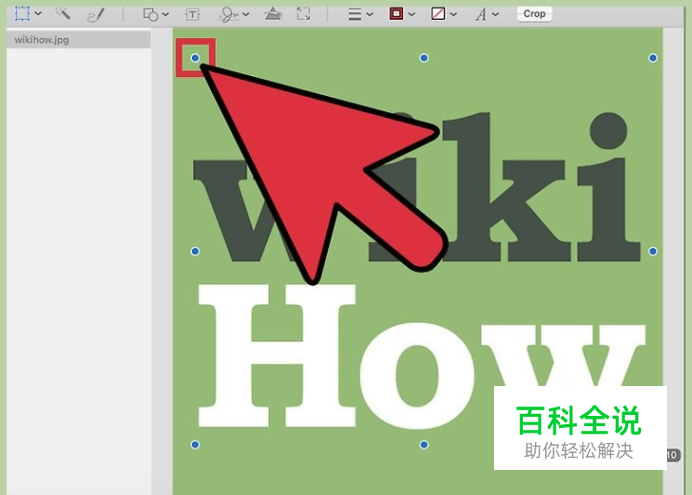Click the right-middle selection handle

point(653,251)
